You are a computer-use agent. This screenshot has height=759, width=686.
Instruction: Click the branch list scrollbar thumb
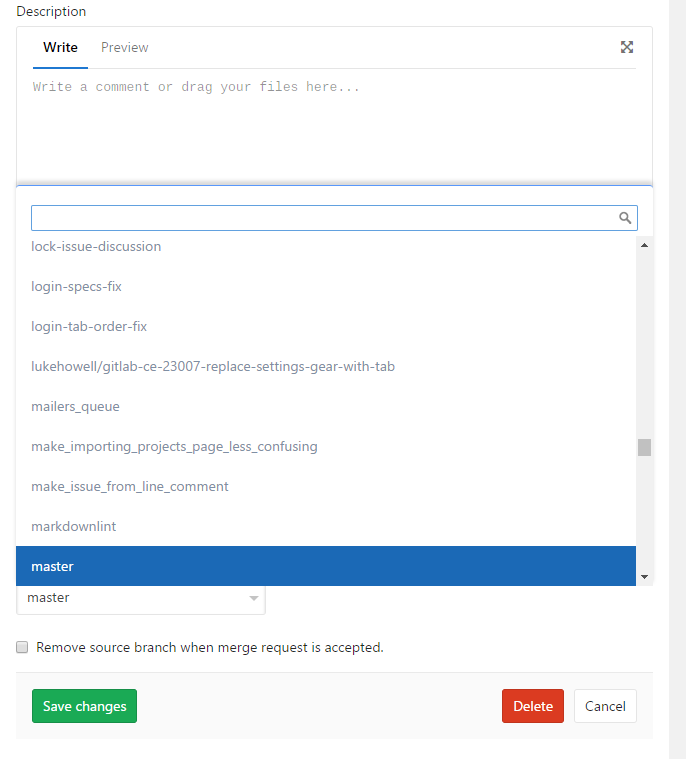tap(644, 447)
